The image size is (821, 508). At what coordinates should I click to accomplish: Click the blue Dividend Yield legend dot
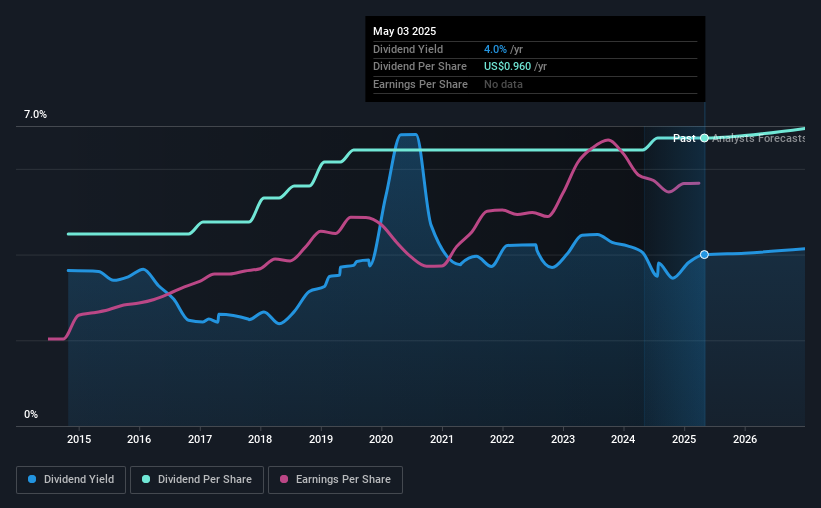coord(32,479)
